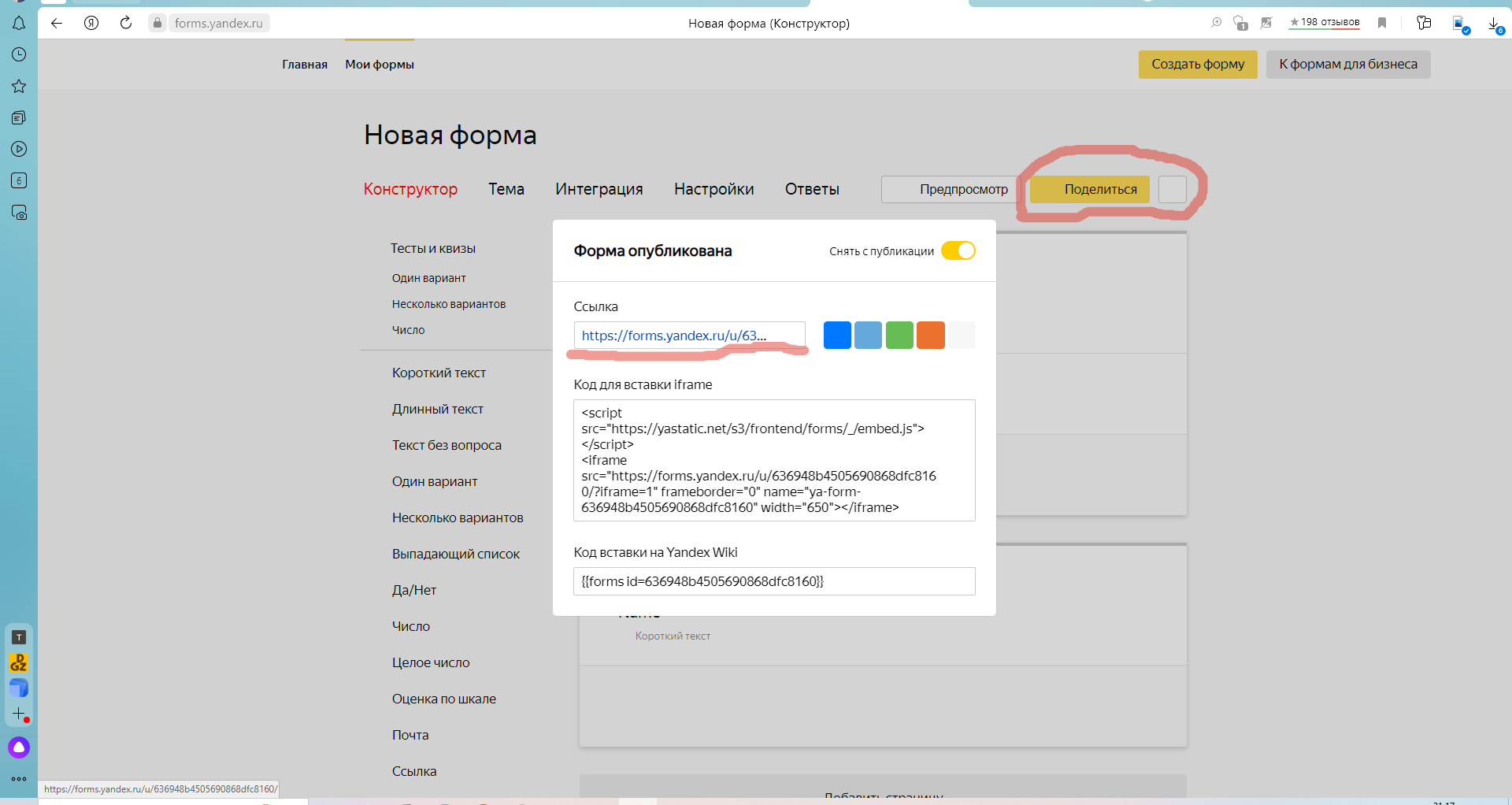Switch to the Конструктор tab
The image size is (1512, 805).
(410, 189)
